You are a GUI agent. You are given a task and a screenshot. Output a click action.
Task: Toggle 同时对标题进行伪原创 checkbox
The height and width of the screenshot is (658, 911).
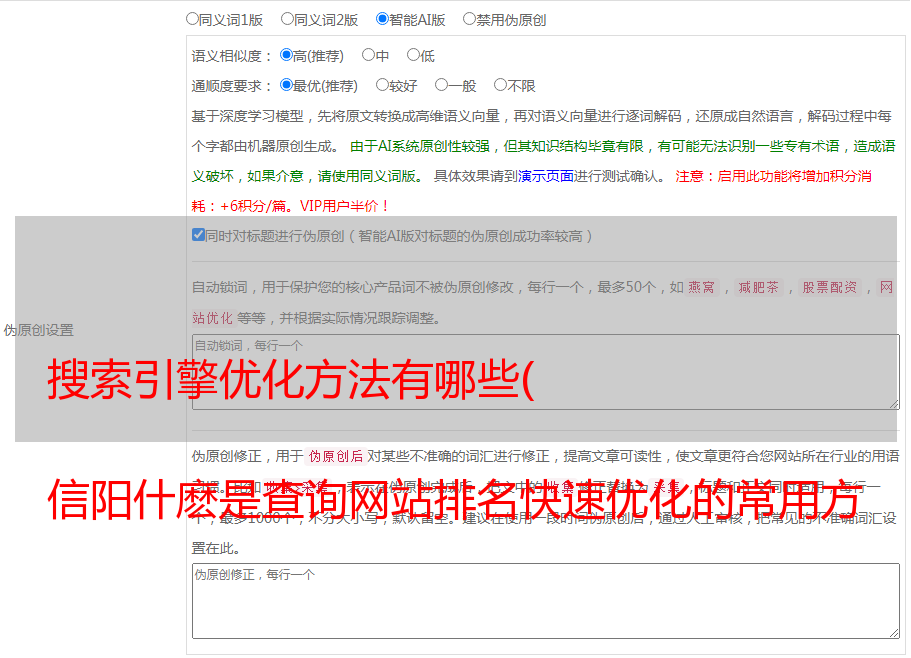[198, 235]
